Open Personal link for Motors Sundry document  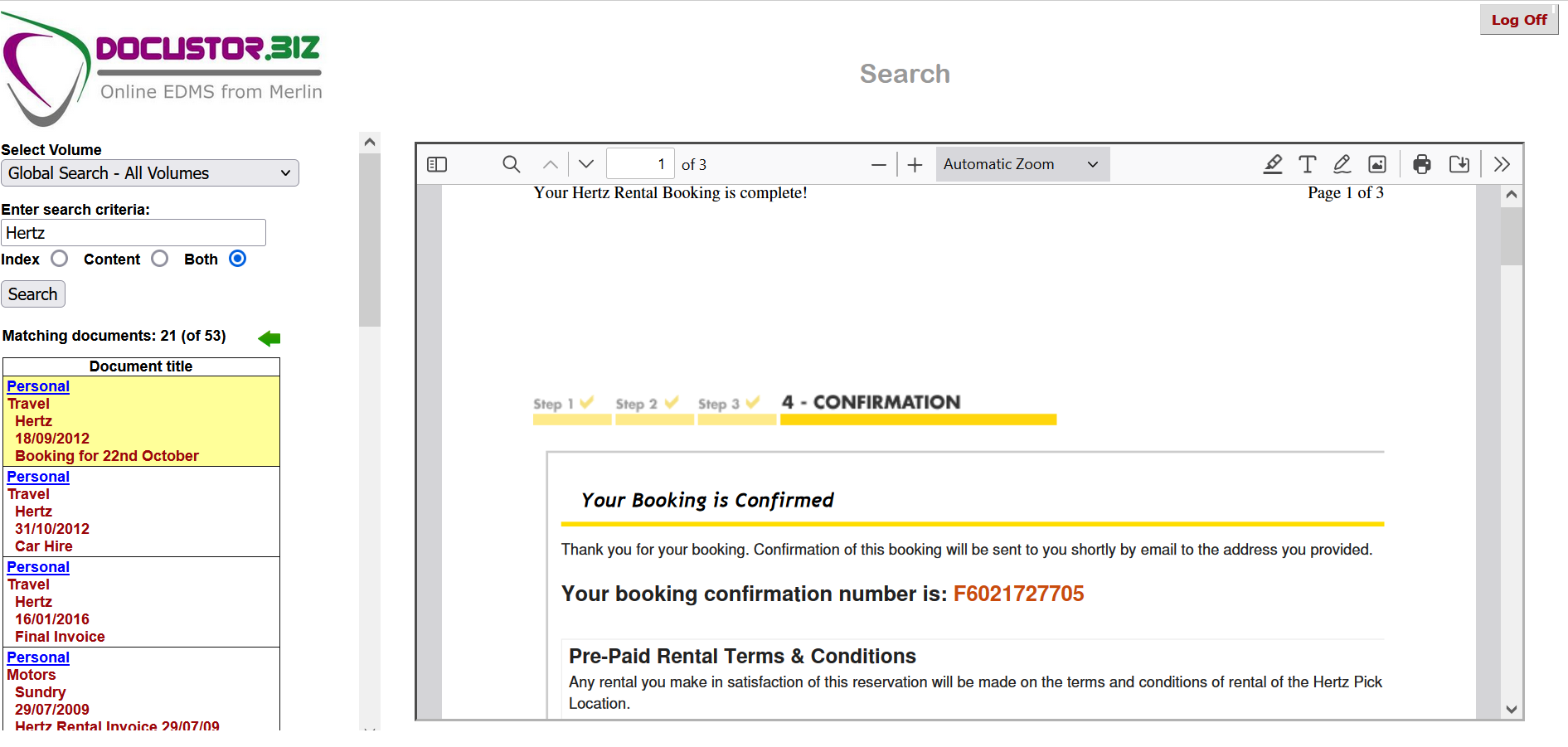coord(38,657)
